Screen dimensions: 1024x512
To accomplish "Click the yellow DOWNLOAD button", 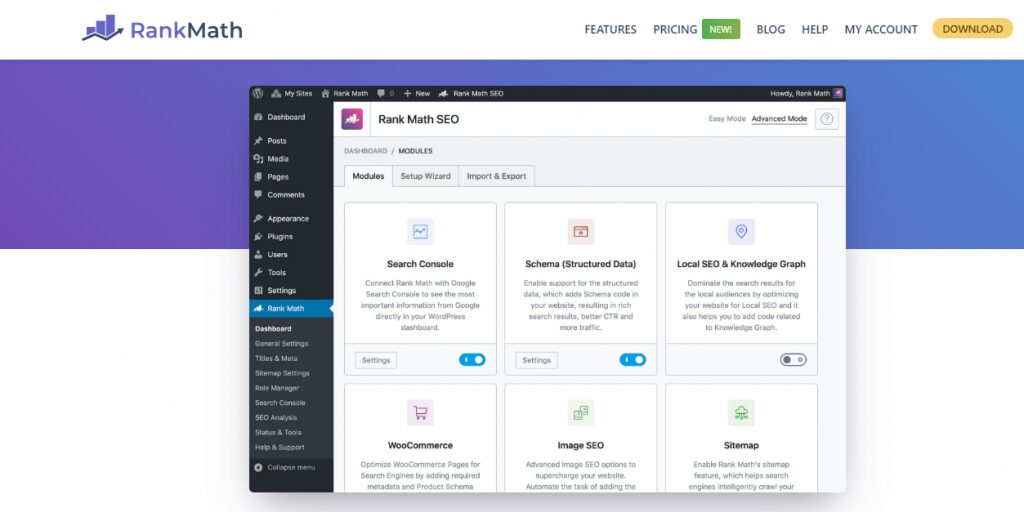I will coord(972,29).
